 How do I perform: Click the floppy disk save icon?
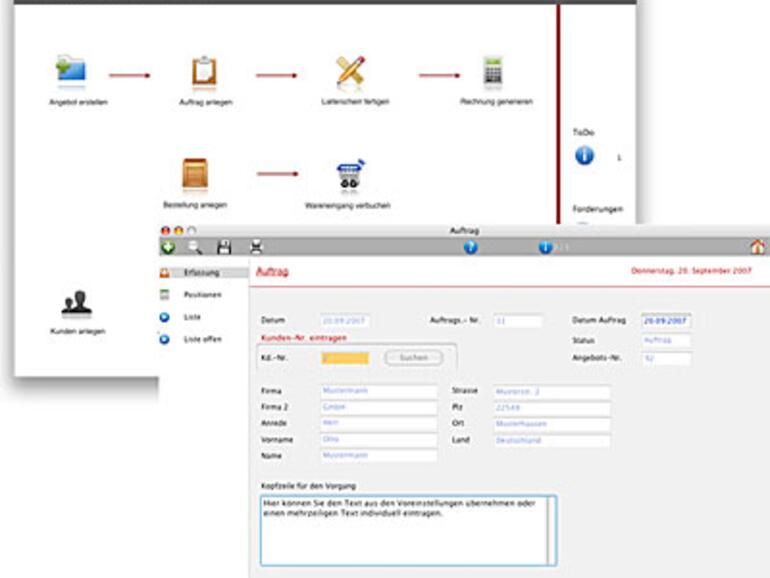coord(224,247)
